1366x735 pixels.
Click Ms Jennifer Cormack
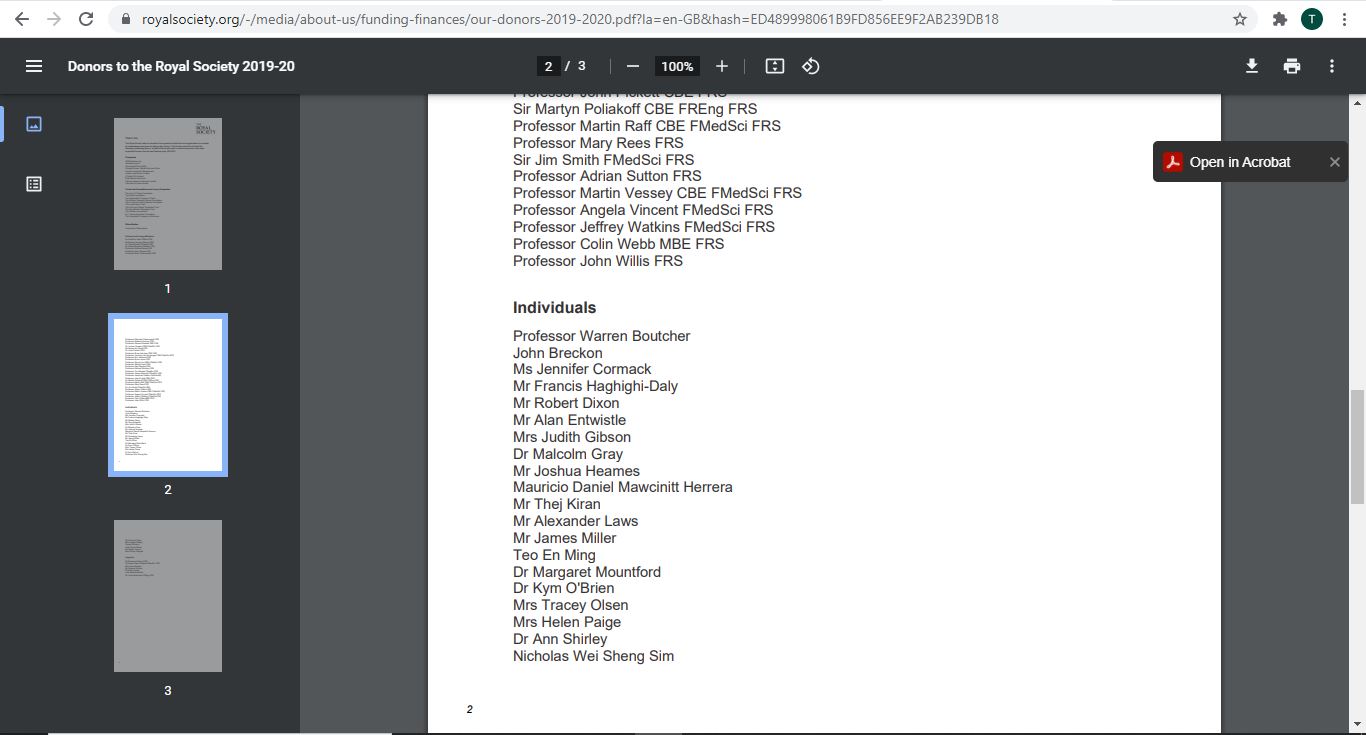tap(582, 369)
